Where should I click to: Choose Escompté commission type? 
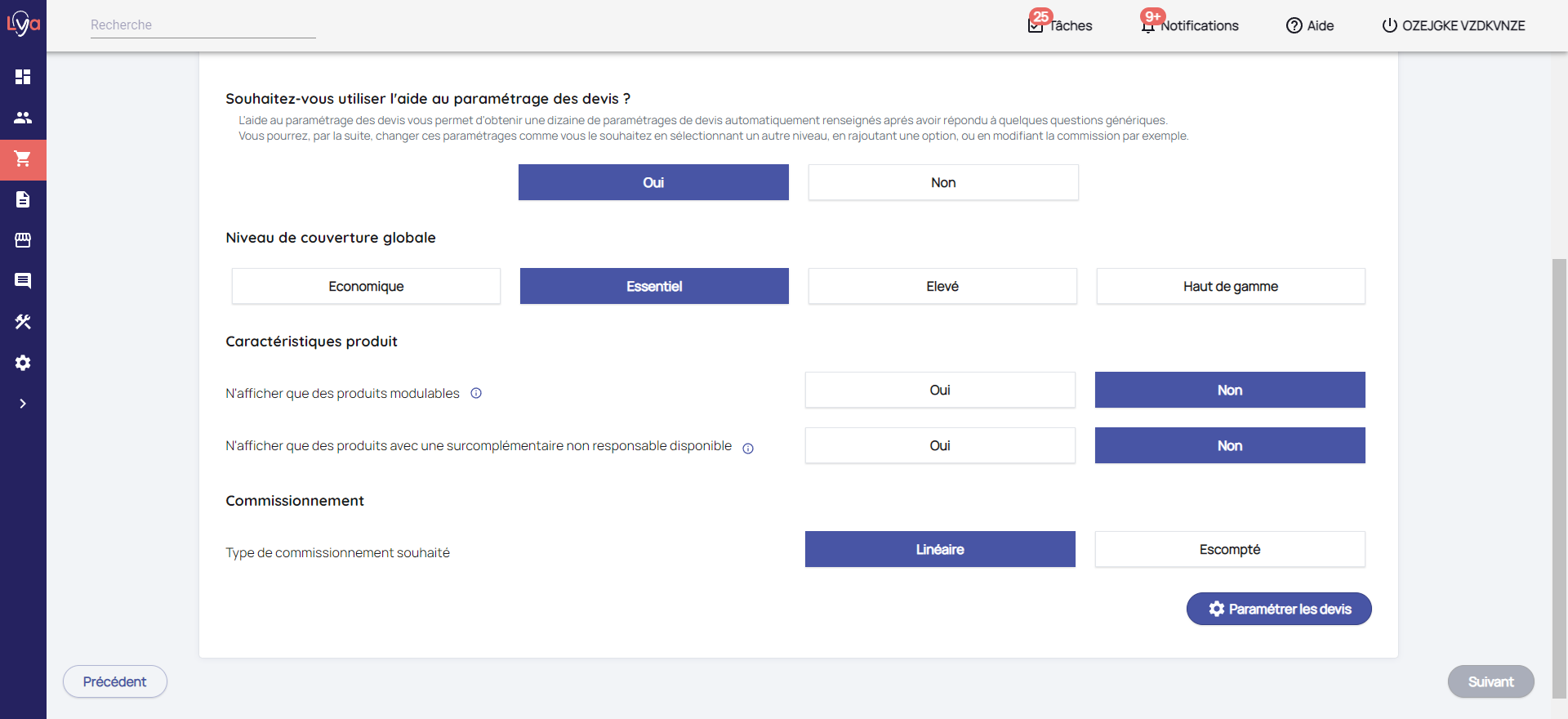tap(1229, 549)
